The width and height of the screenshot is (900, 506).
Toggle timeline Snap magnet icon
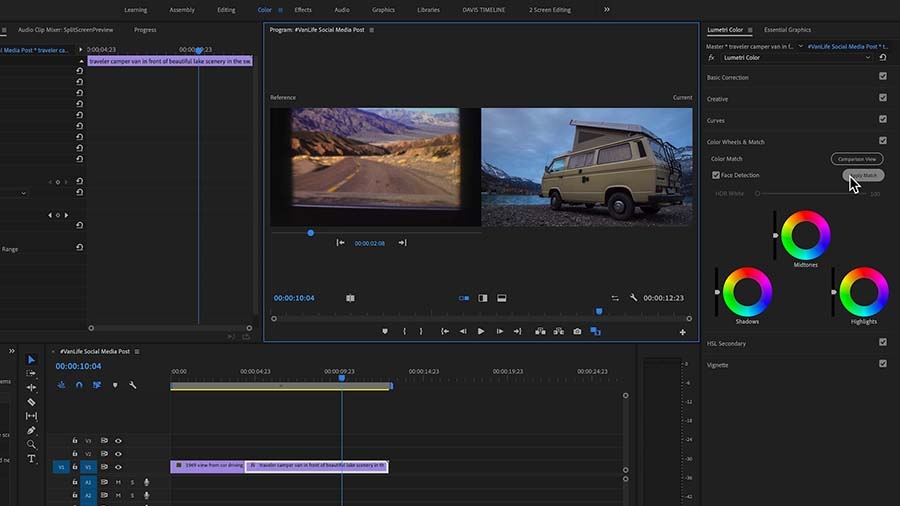click(x=79, y=385)
